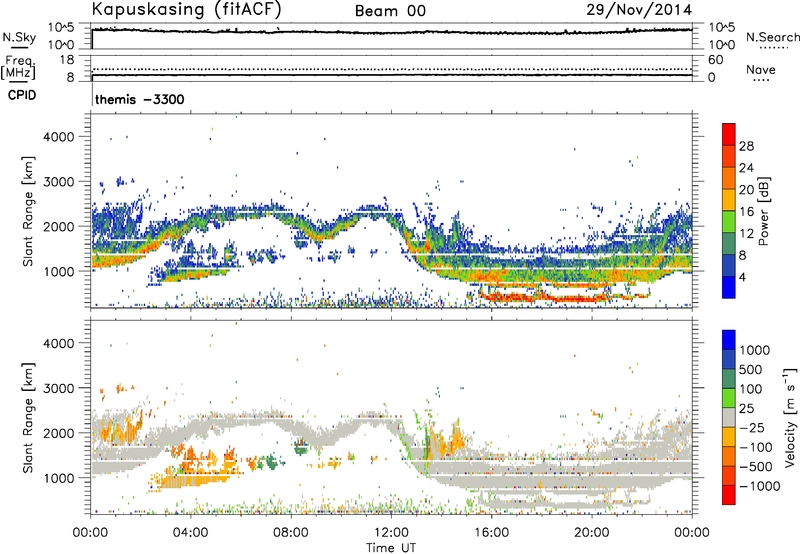
Task: Click the 'Nave' legend label
Action: pos(761,69)
